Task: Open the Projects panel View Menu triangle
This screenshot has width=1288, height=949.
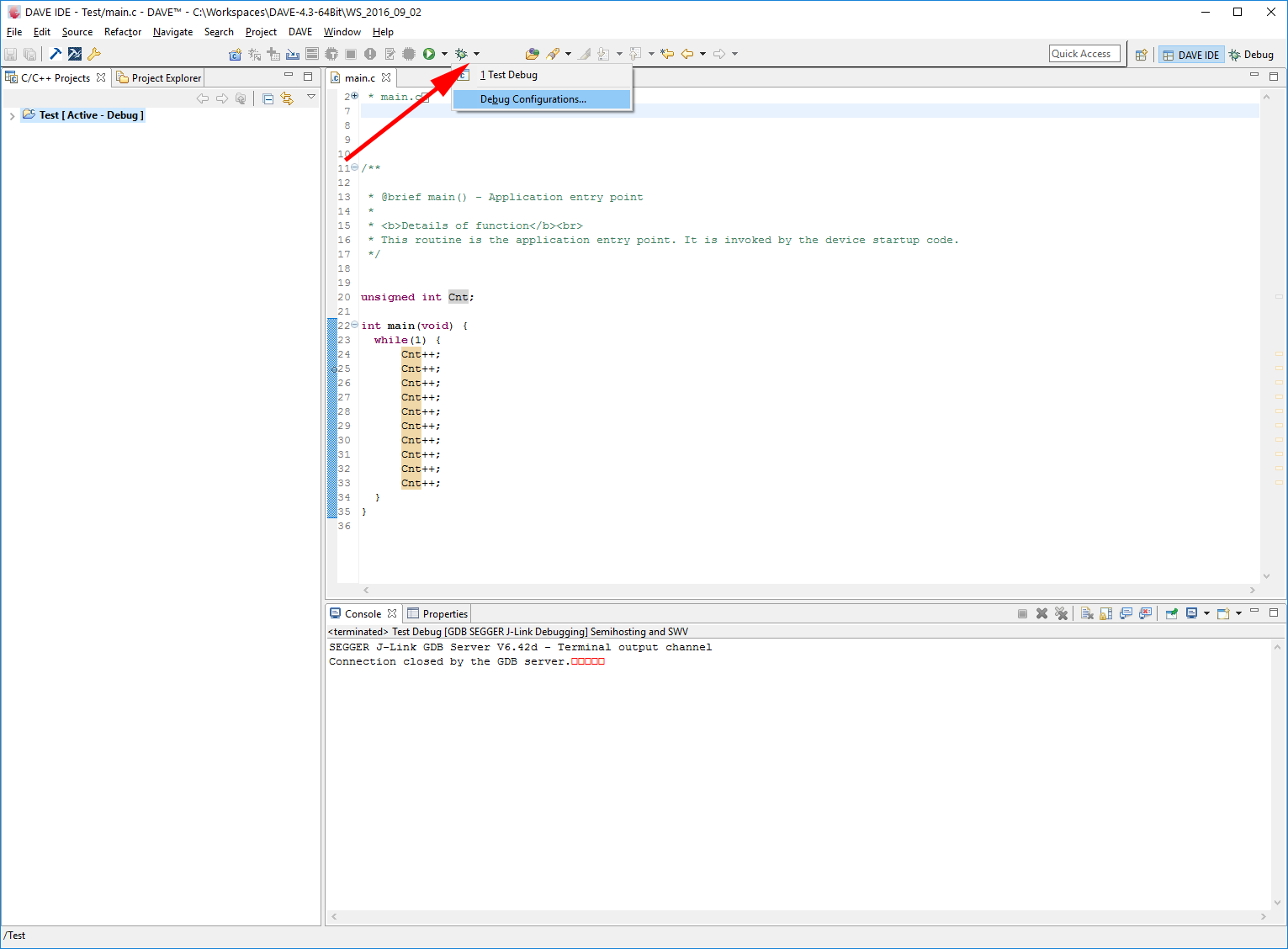Action: (311, 98)
